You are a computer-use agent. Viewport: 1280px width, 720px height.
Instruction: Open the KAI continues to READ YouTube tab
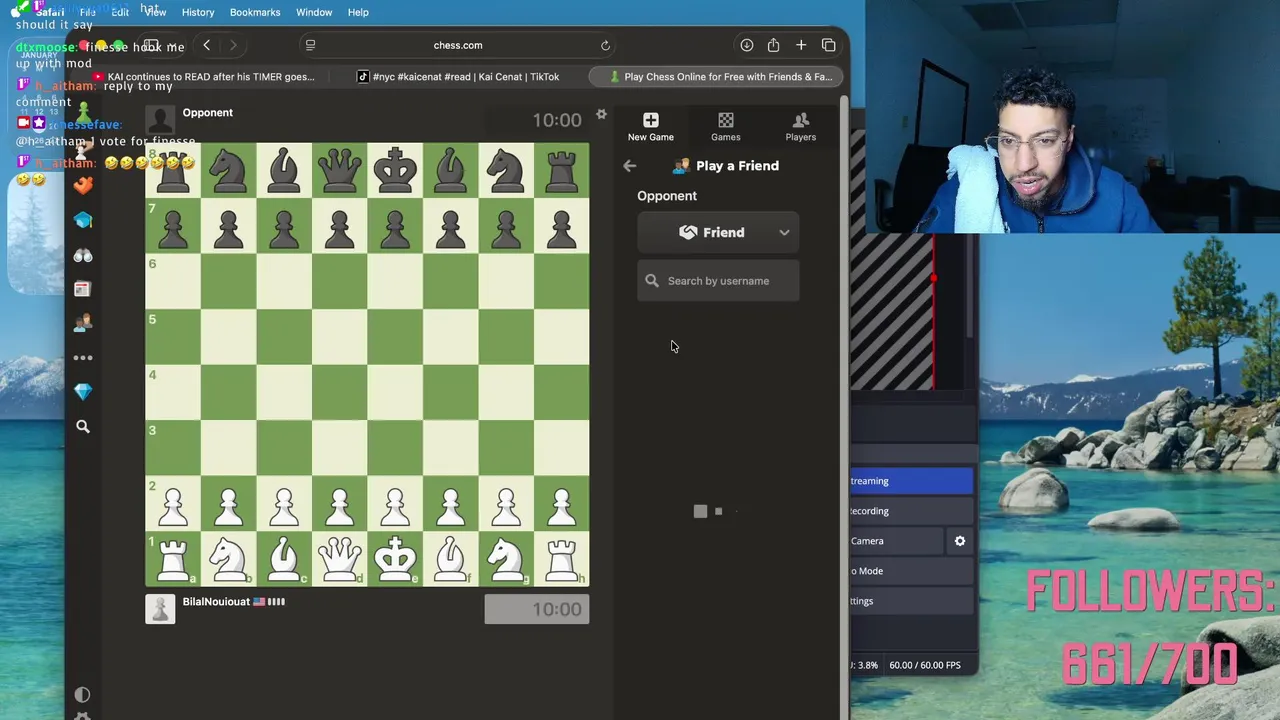click(x=205, y=76)
